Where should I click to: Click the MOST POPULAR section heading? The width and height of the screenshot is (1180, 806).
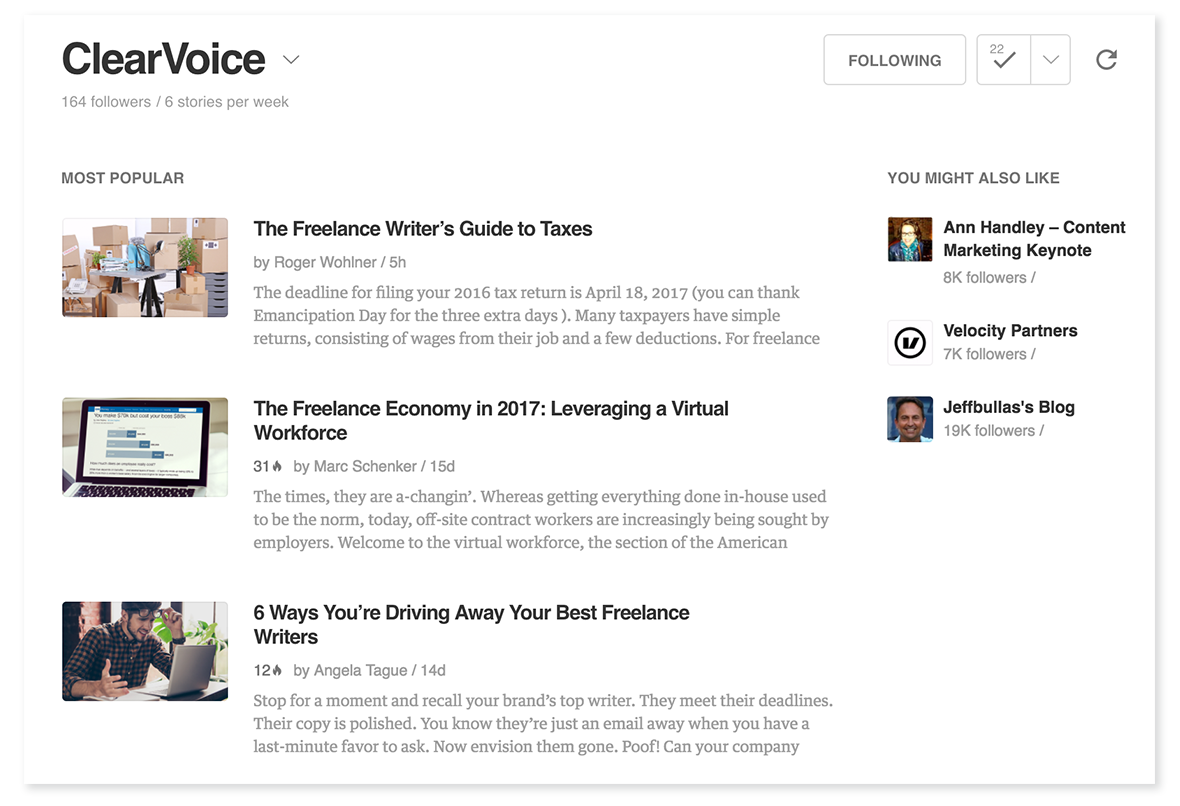[123, 178]
